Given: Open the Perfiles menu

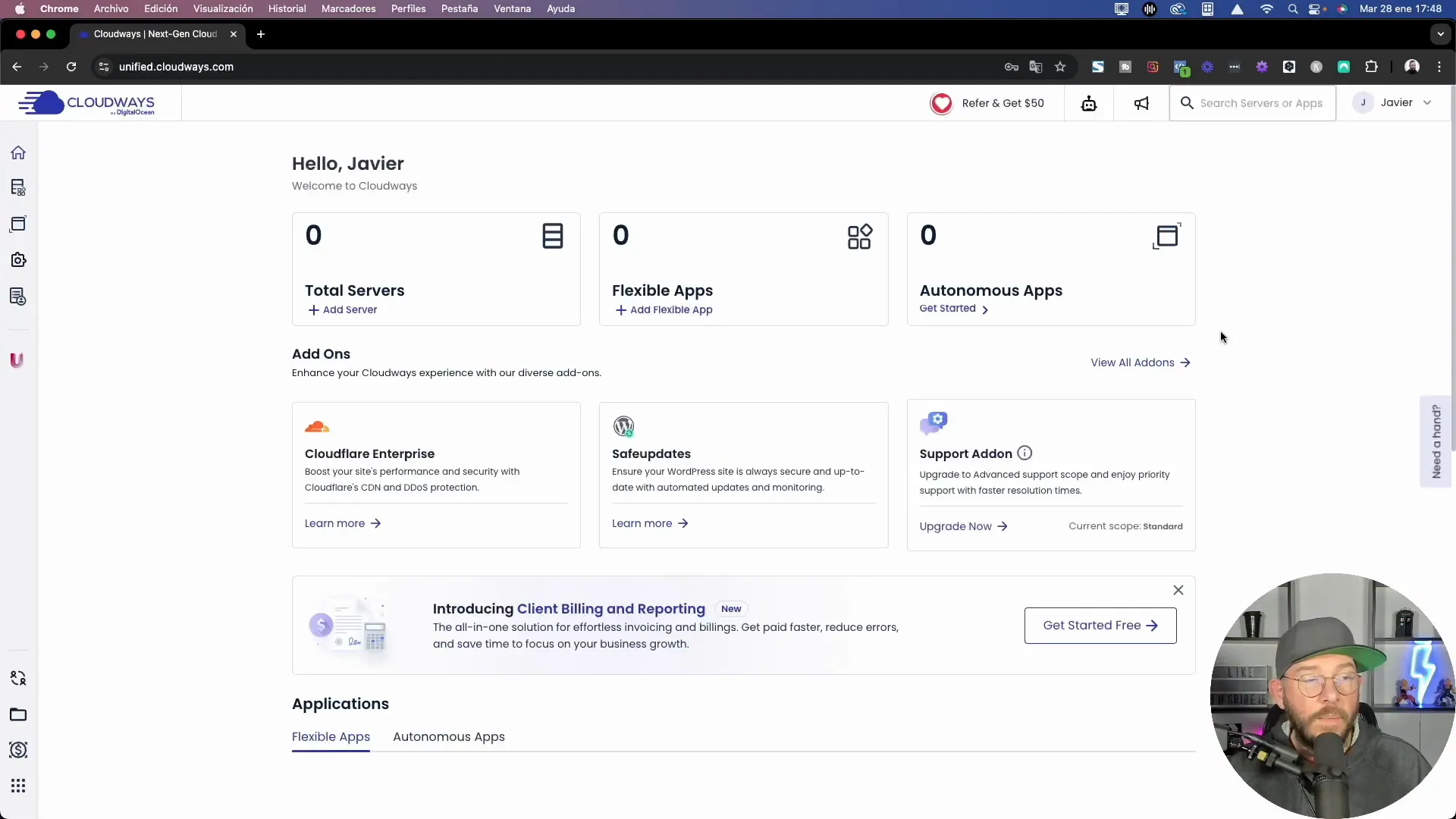Looking at the screenshot, I should [x=408, y=9].
